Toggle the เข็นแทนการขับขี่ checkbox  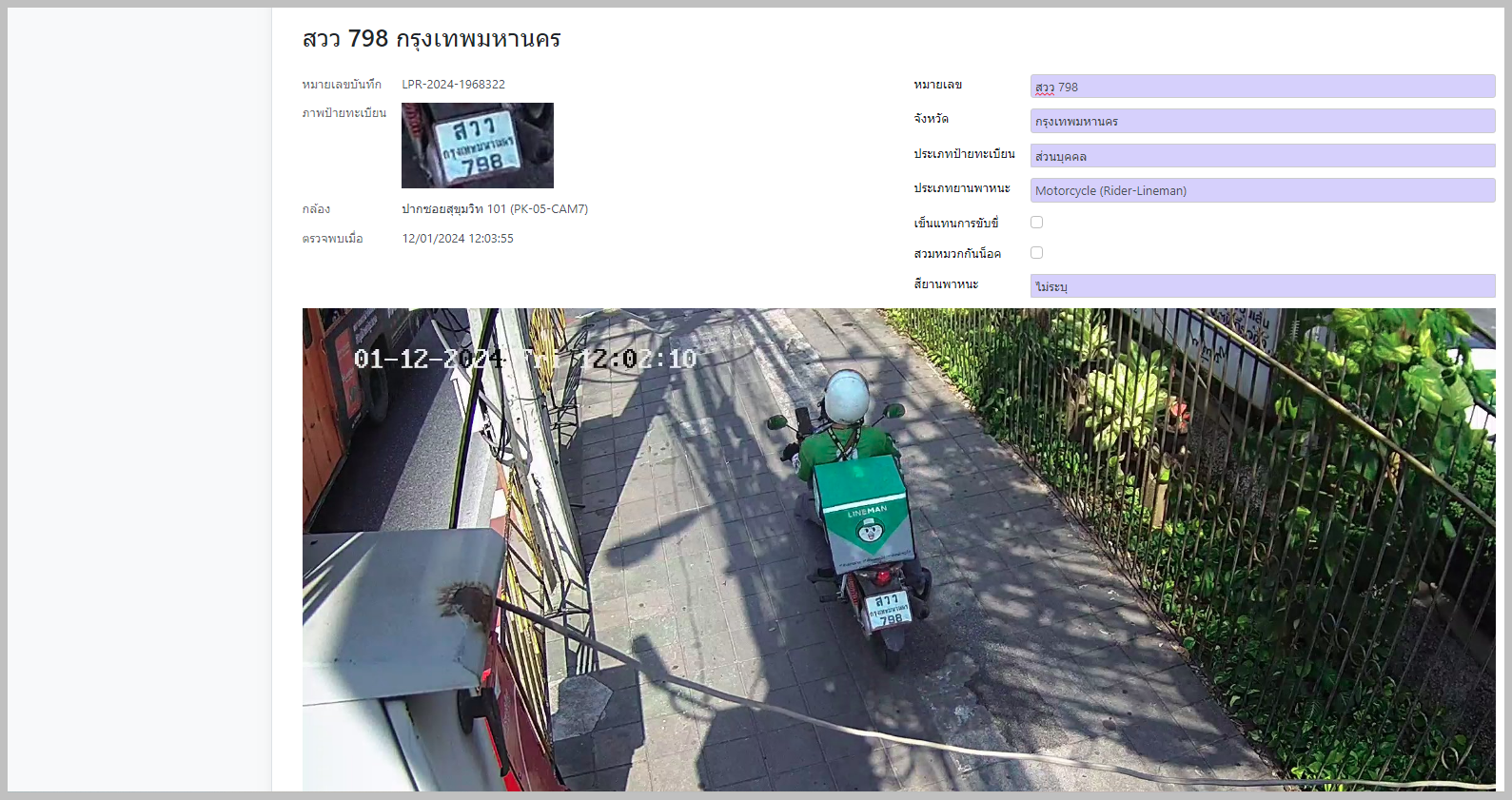point(1036,223)
